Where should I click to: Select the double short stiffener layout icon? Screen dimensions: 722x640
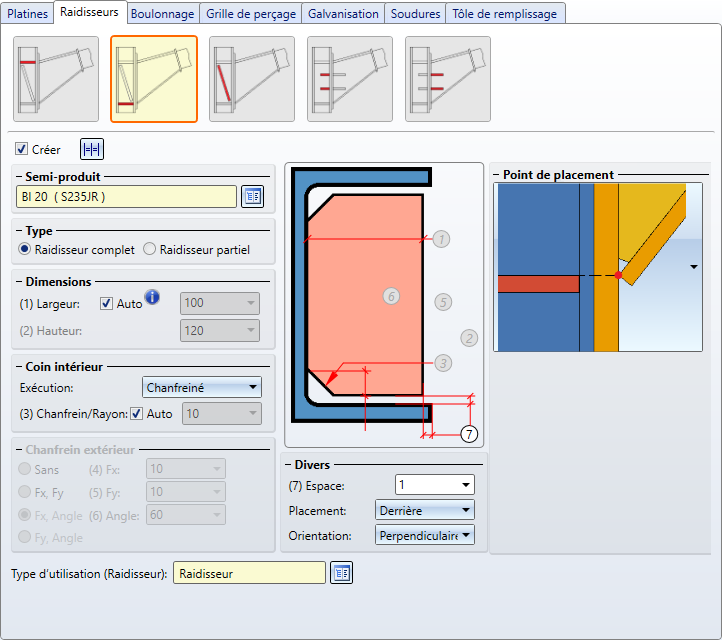tap(349, 79)
